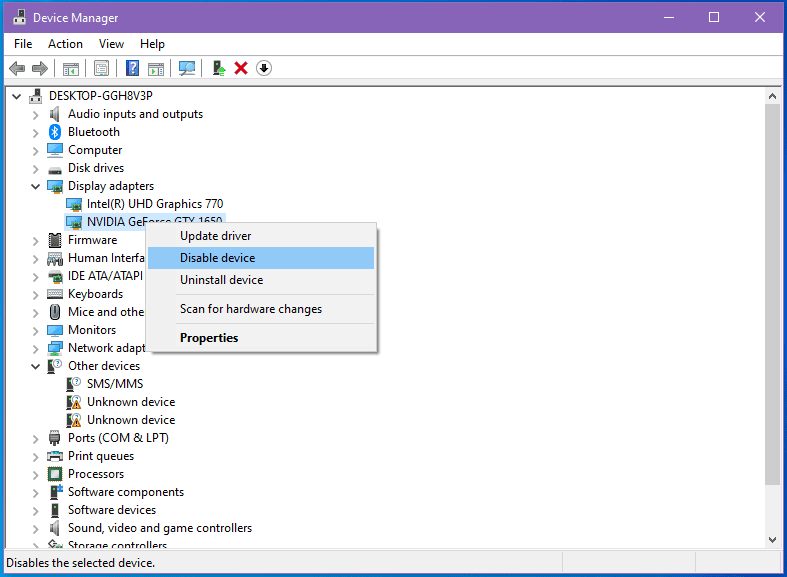Click the Keyboards category icon
Screen dimensions: 787x577
click(55, 294)
